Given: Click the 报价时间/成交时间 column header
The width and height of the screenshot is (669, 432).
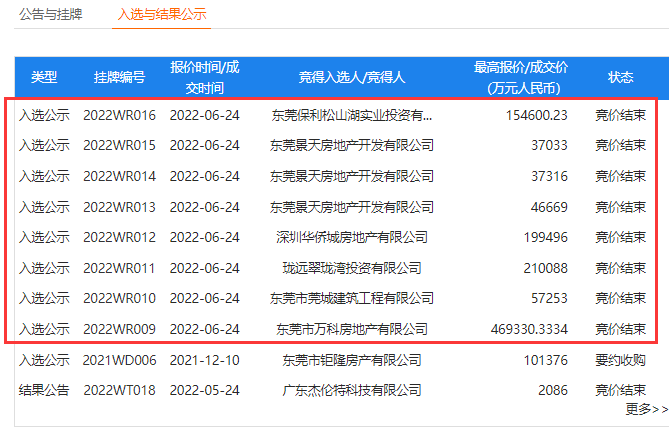Looking at the screenshot, I should (x=205, y=77).
